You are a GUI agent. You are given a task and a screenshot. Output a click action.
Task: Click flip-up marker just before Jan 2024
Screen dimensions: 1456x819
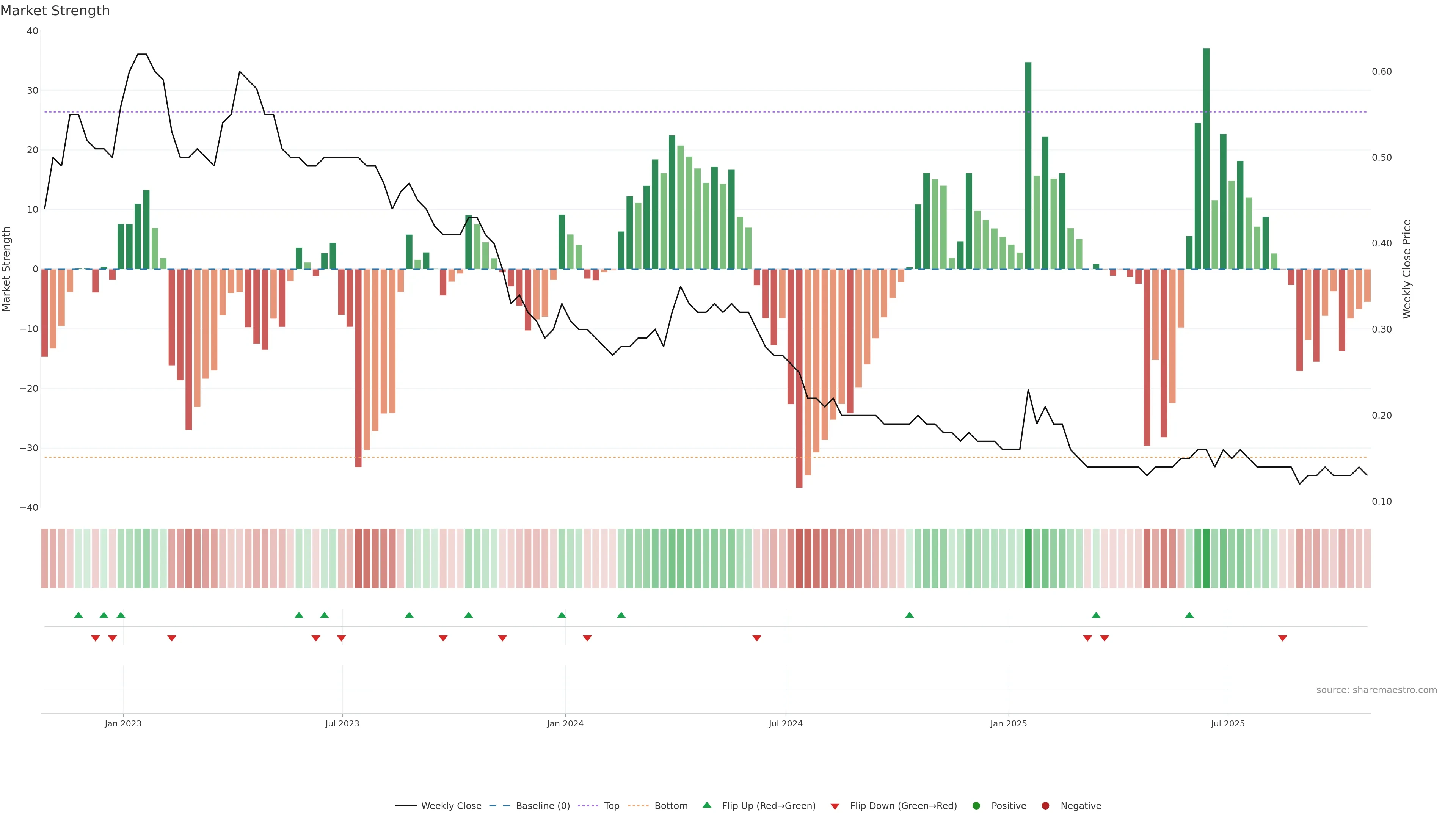coord(561,615)
